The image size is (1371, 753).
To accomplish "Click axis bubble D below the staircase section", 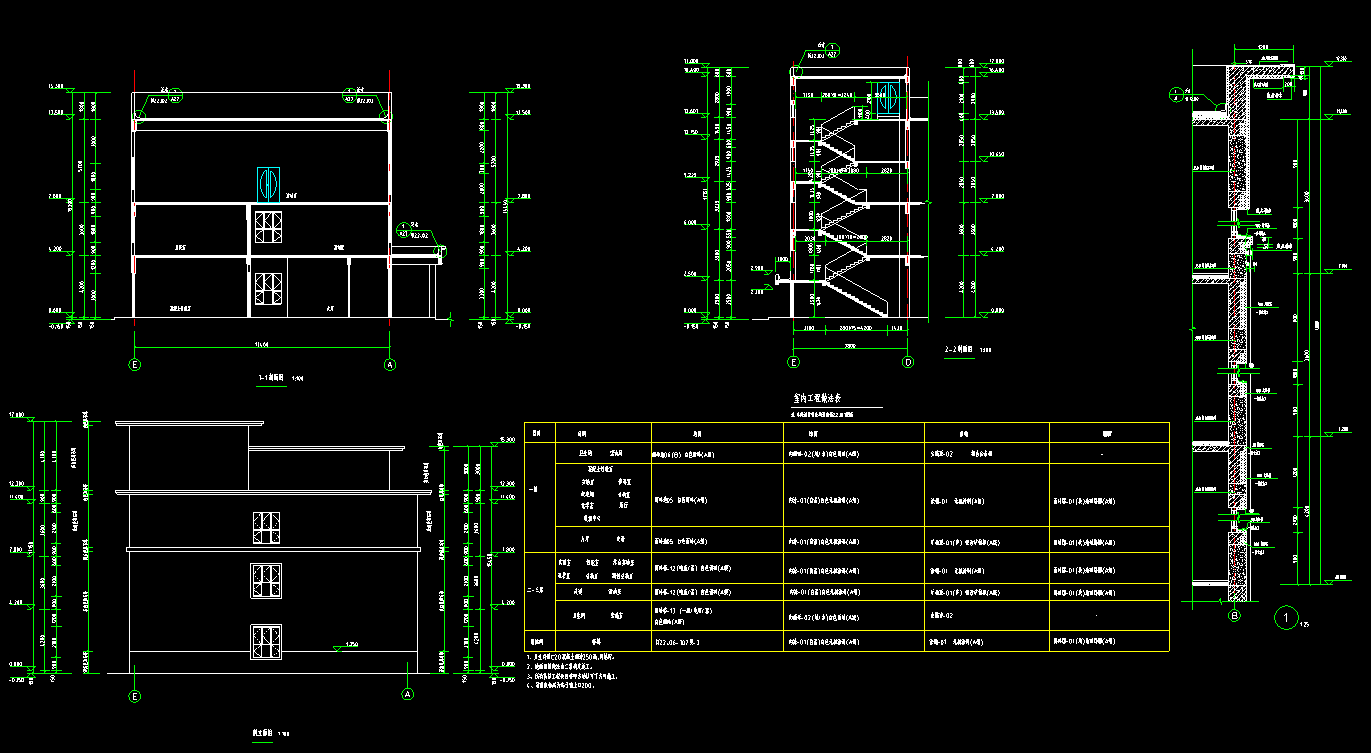I will (x=908, y=362).
